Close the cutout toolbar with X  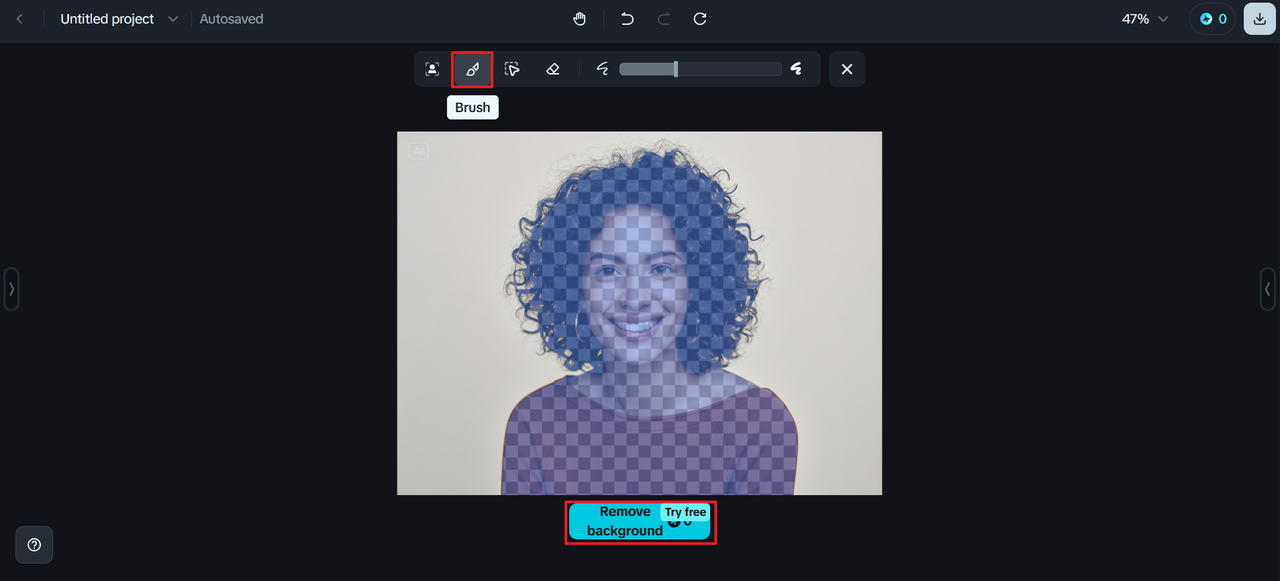(x=847, y=69)
